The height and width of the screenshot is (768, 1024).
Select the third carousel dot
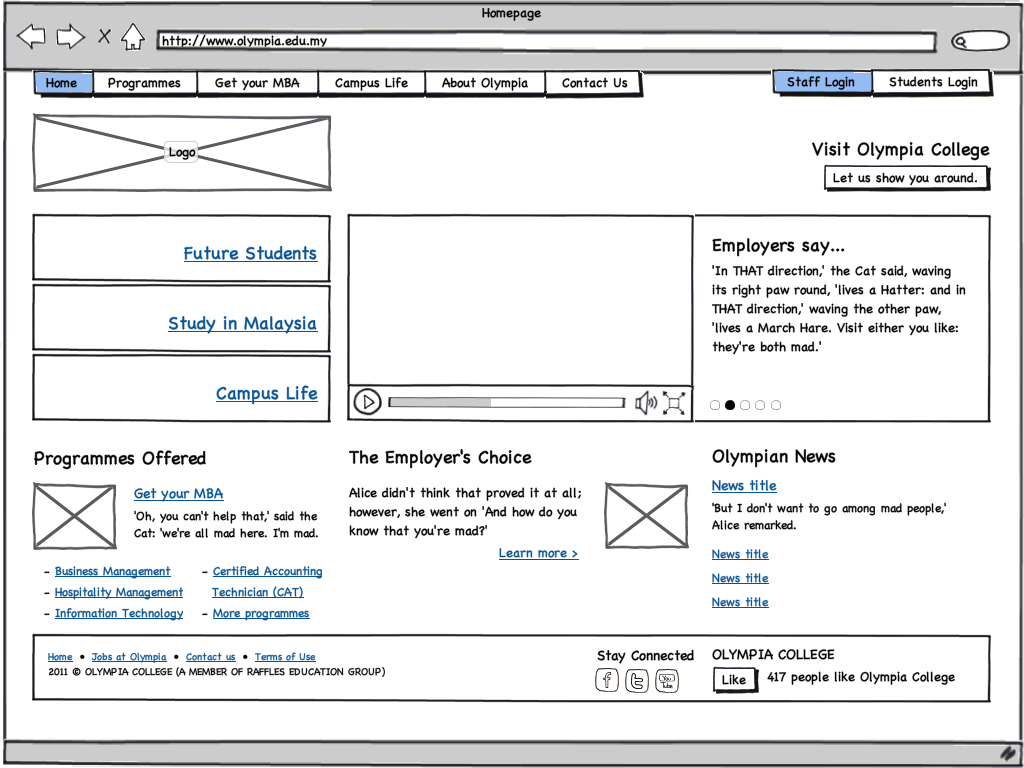[x=745, y=405]
